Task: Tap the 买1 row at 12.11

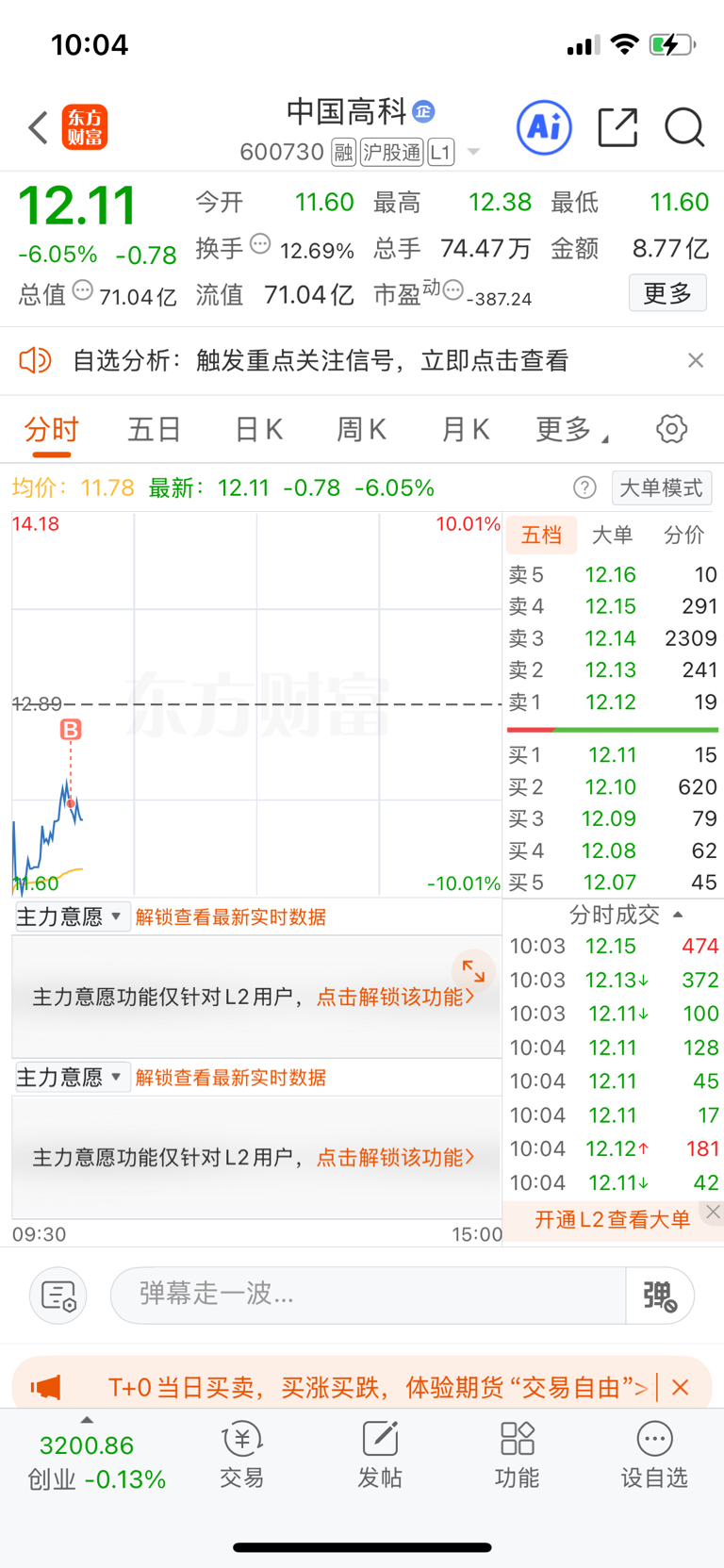Action: coord(613,755)
